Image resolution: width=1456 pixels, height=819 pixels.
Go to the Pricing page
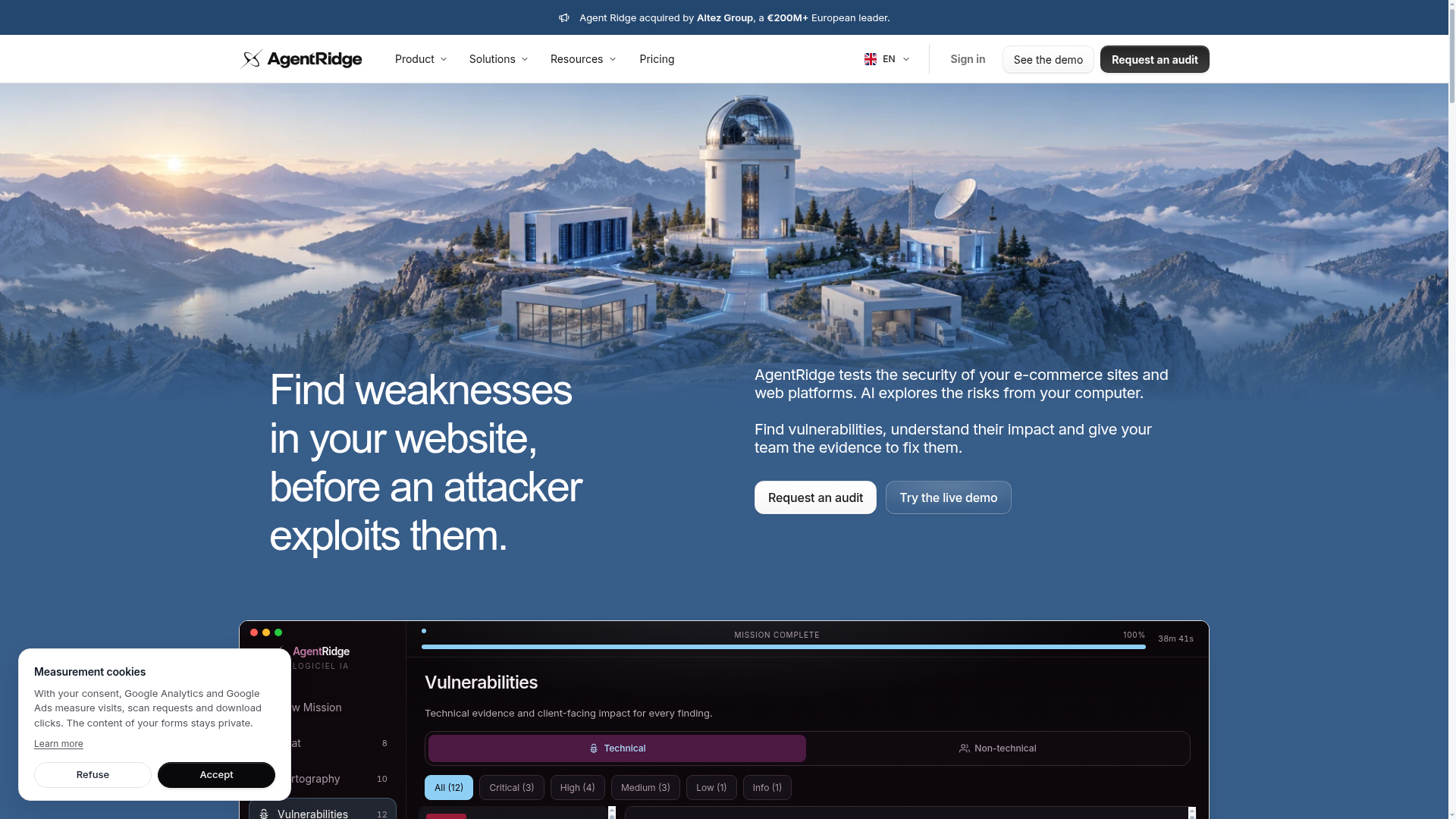(x=657, y=59)
